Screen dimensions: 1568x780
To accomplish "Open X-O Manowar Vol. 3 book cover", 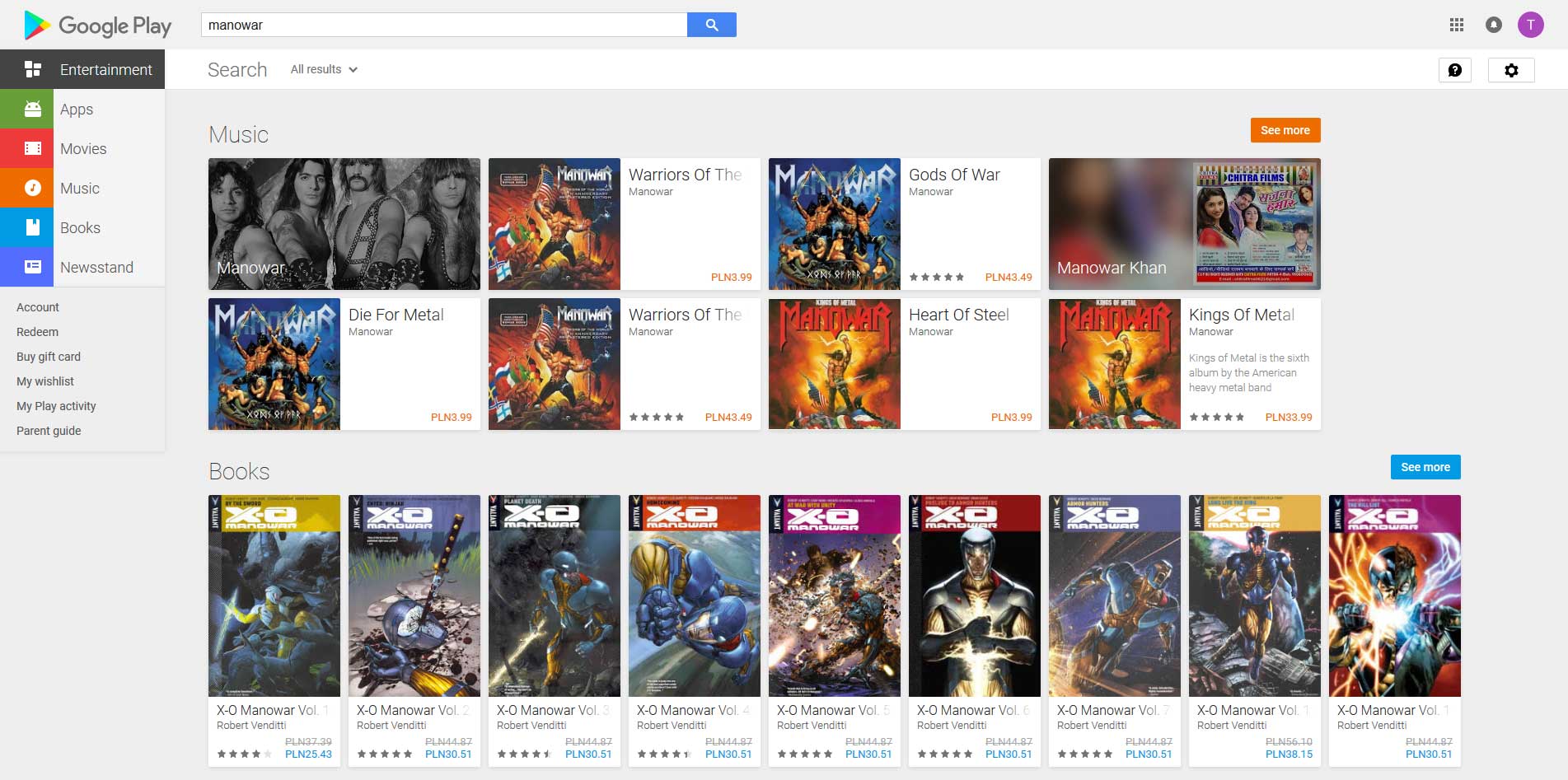I will (555, 596).
